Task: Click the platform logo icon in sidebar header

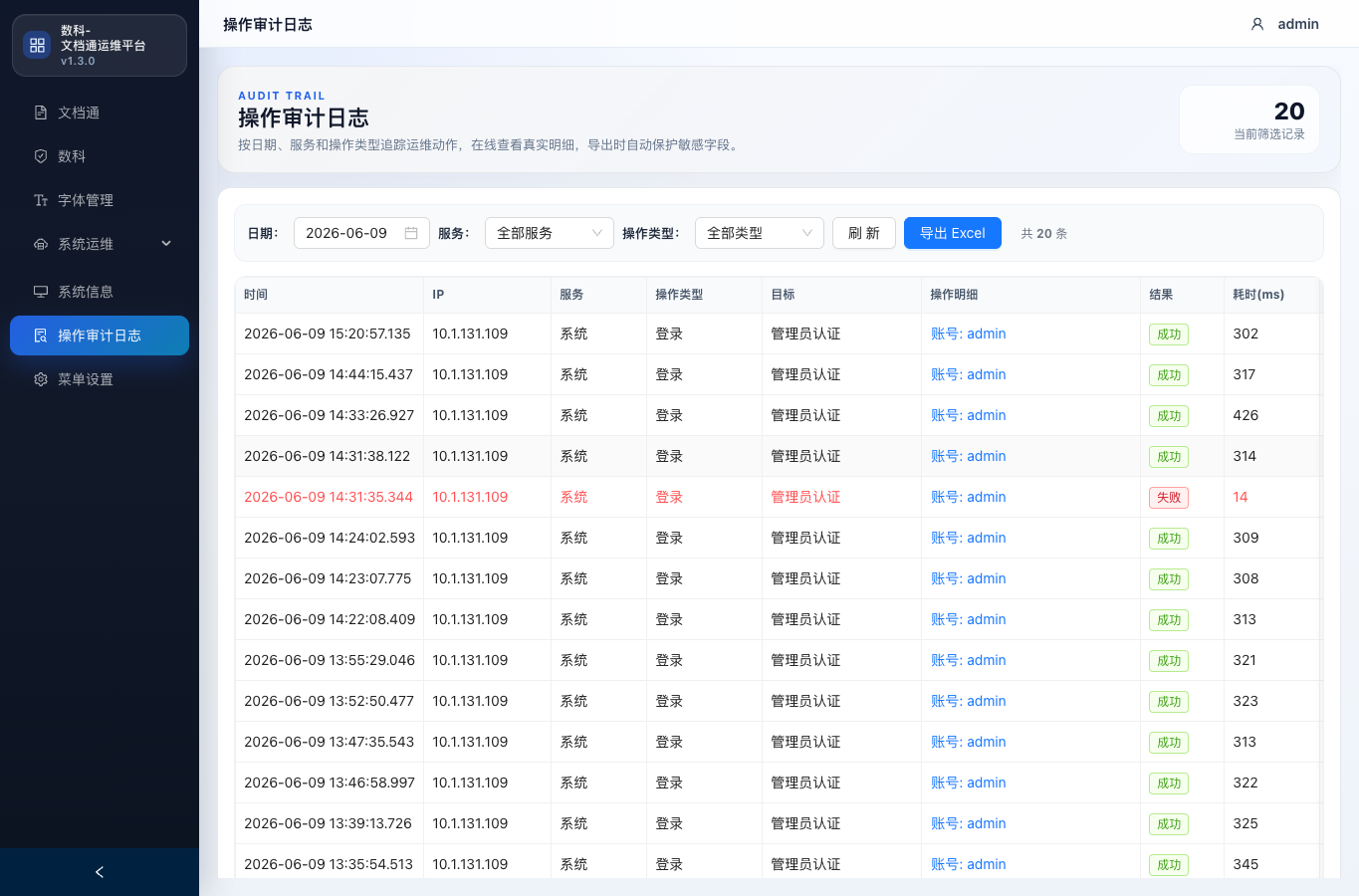Action: (x=37, y=45)
